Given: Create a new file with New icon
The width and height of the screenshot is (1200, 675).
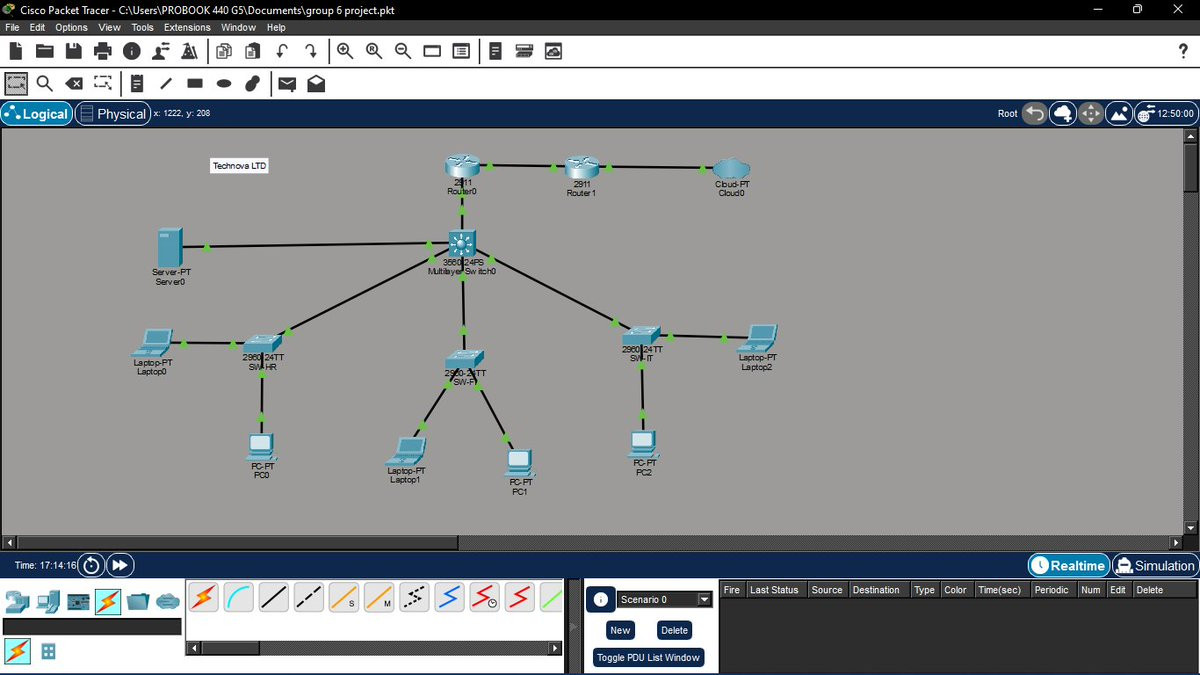Looking at the screenshot, I should pyautogui.click(x=15, y=51).
